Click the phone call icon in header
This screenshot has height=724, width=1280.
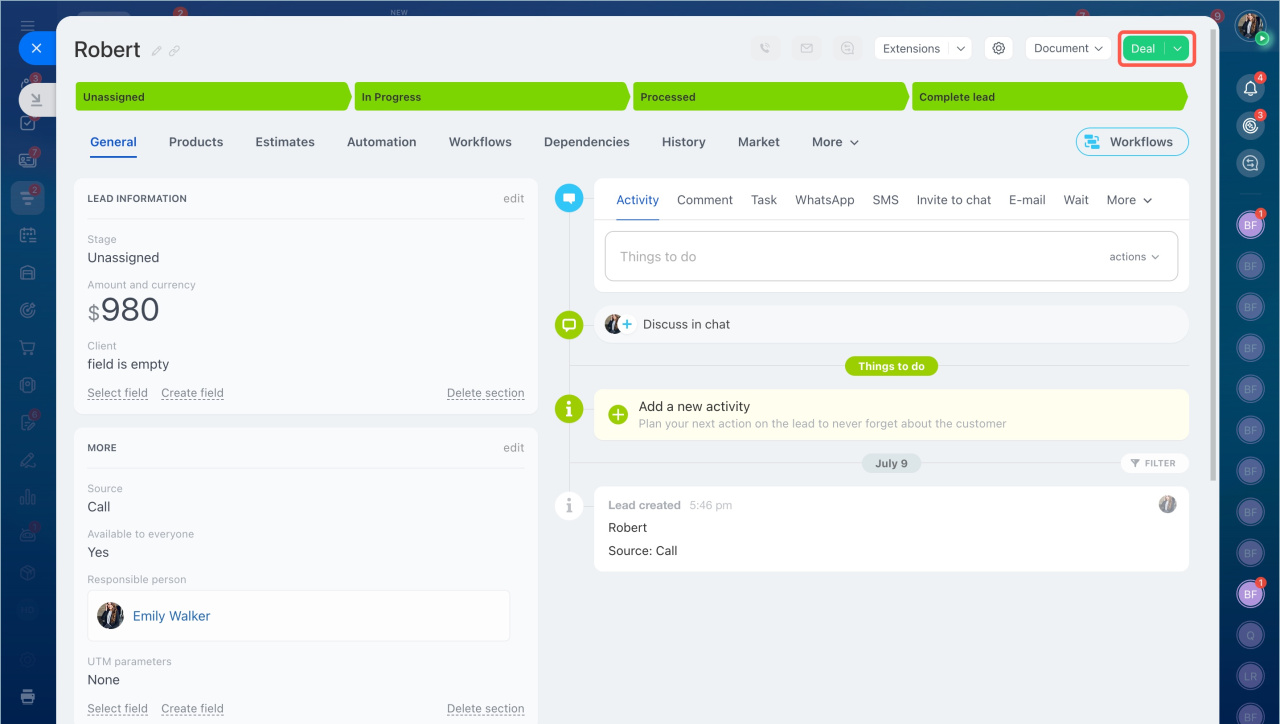(765, 48)
